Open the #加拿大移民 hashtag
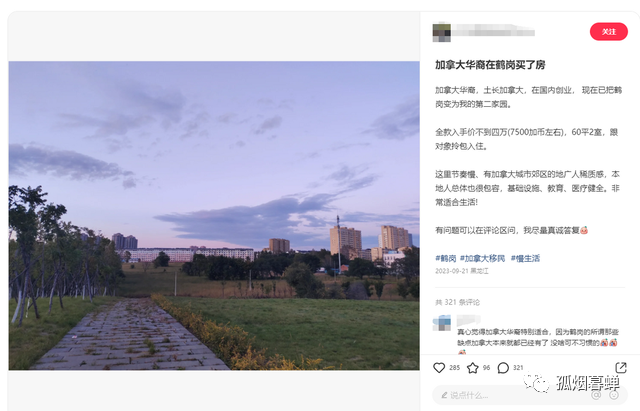The width and height of the screenshot is (640, 411). [x=482, y=258]
